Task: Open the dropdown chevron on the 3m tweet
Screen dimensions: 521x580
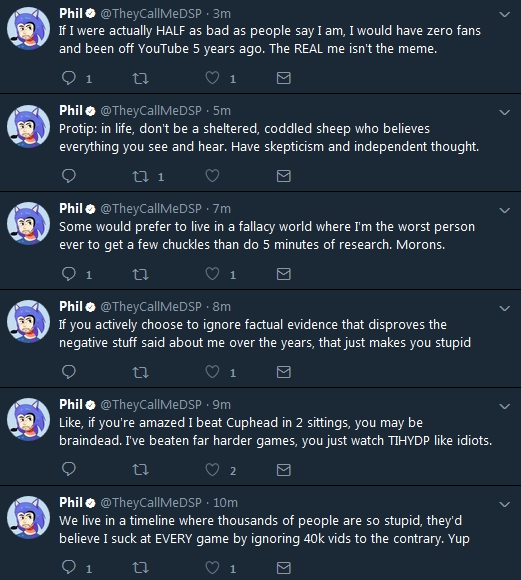Action: click(x=505, y=14)
